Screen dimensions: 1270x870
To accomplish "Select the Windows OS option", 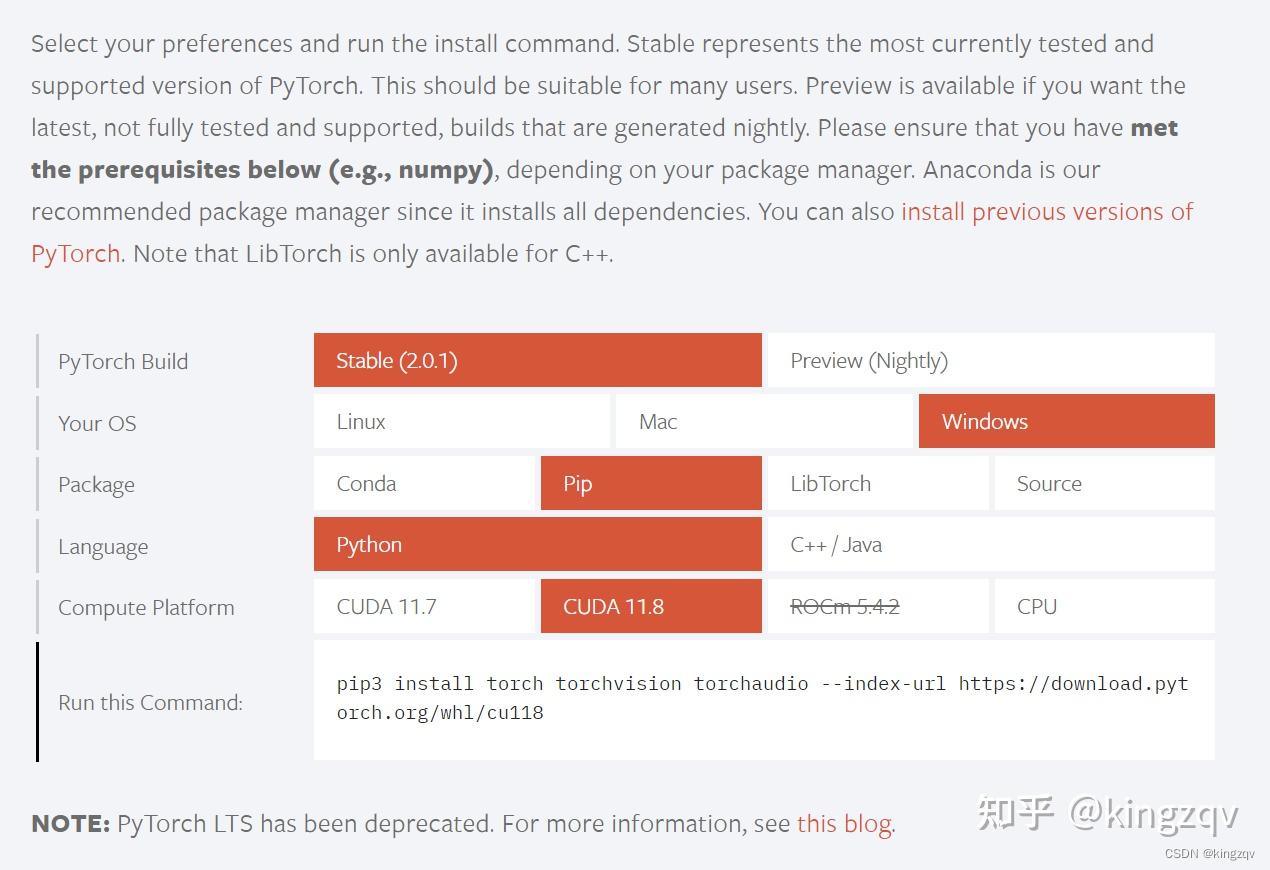I will (x=1067, y=421).
